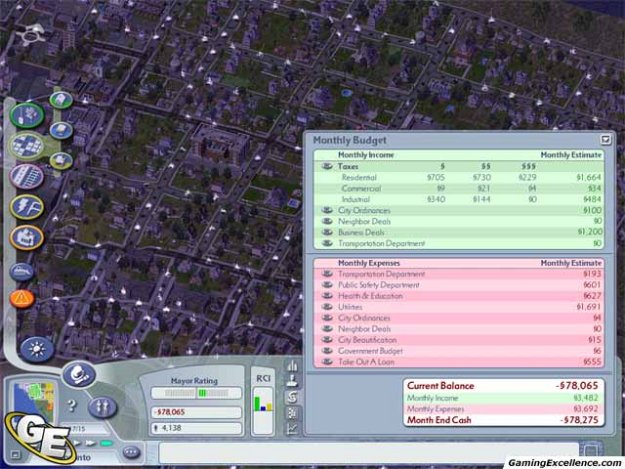Open expenses Transportation Department detail icon
Image resolution: width=625 pixels, height=469 pixels.
(327, 274)
